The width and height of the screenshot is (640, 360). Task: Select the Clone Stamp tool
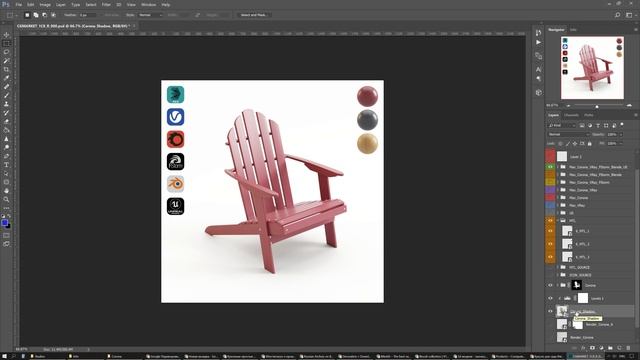tap(6, 104)
